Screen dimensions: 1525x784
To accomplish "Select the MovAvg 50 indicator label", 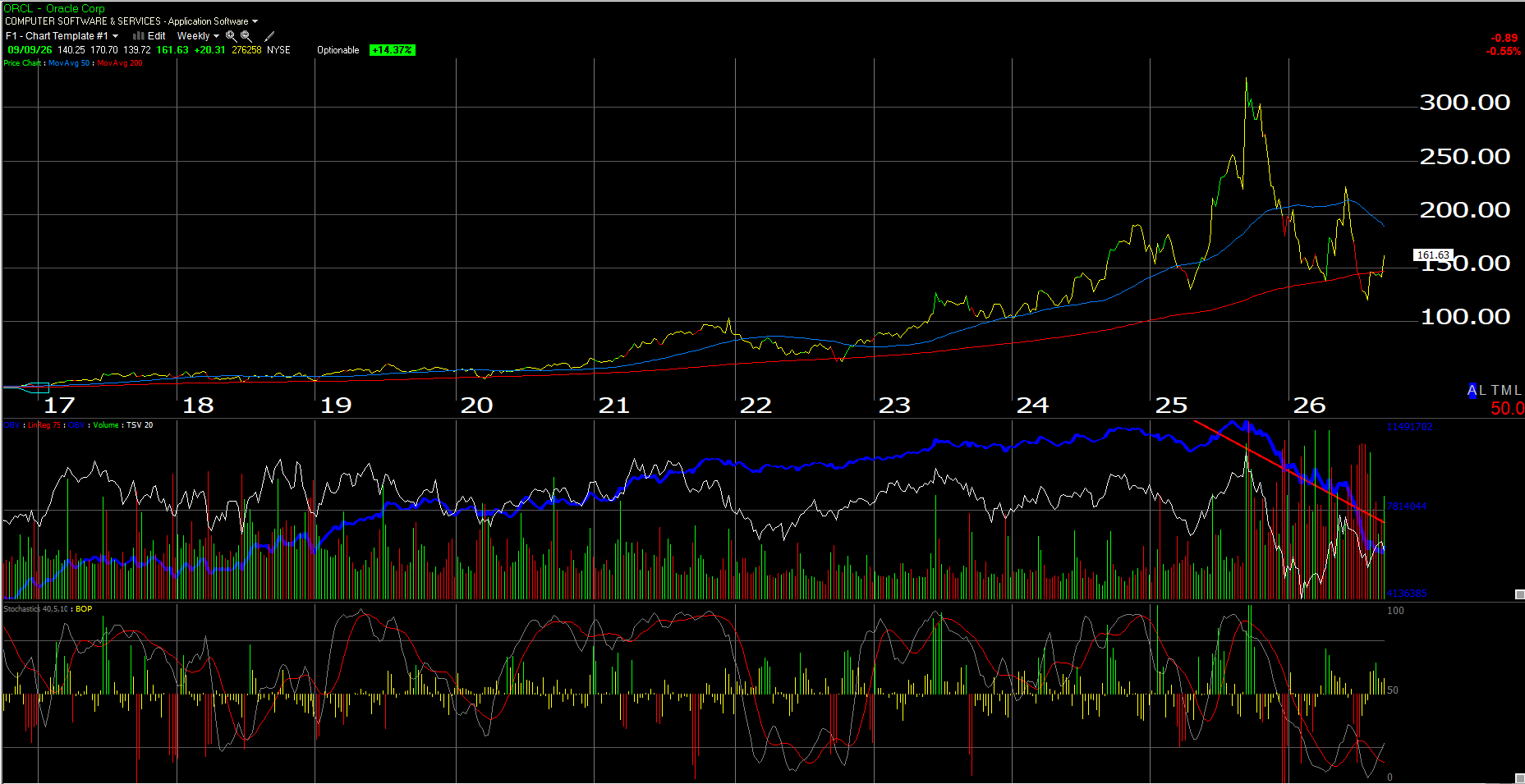I will click(69, 63).
